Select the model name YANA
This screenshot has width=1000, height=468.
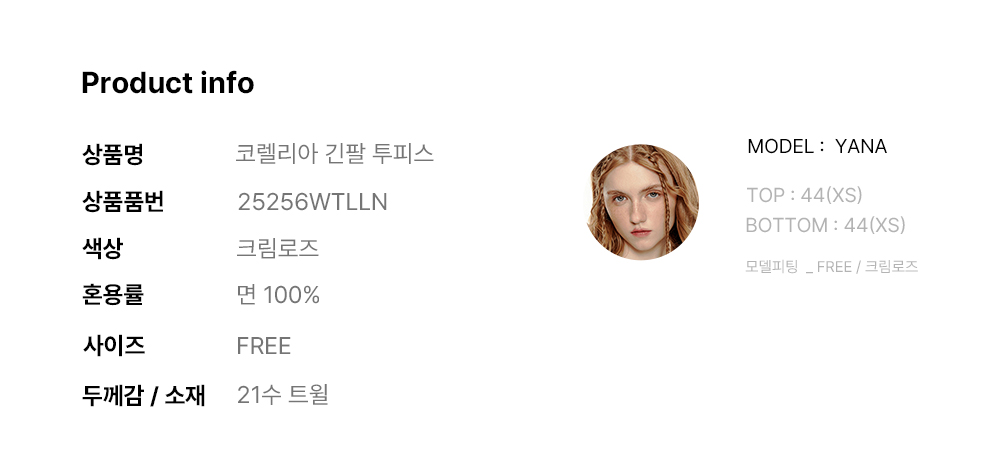[860, 147]
